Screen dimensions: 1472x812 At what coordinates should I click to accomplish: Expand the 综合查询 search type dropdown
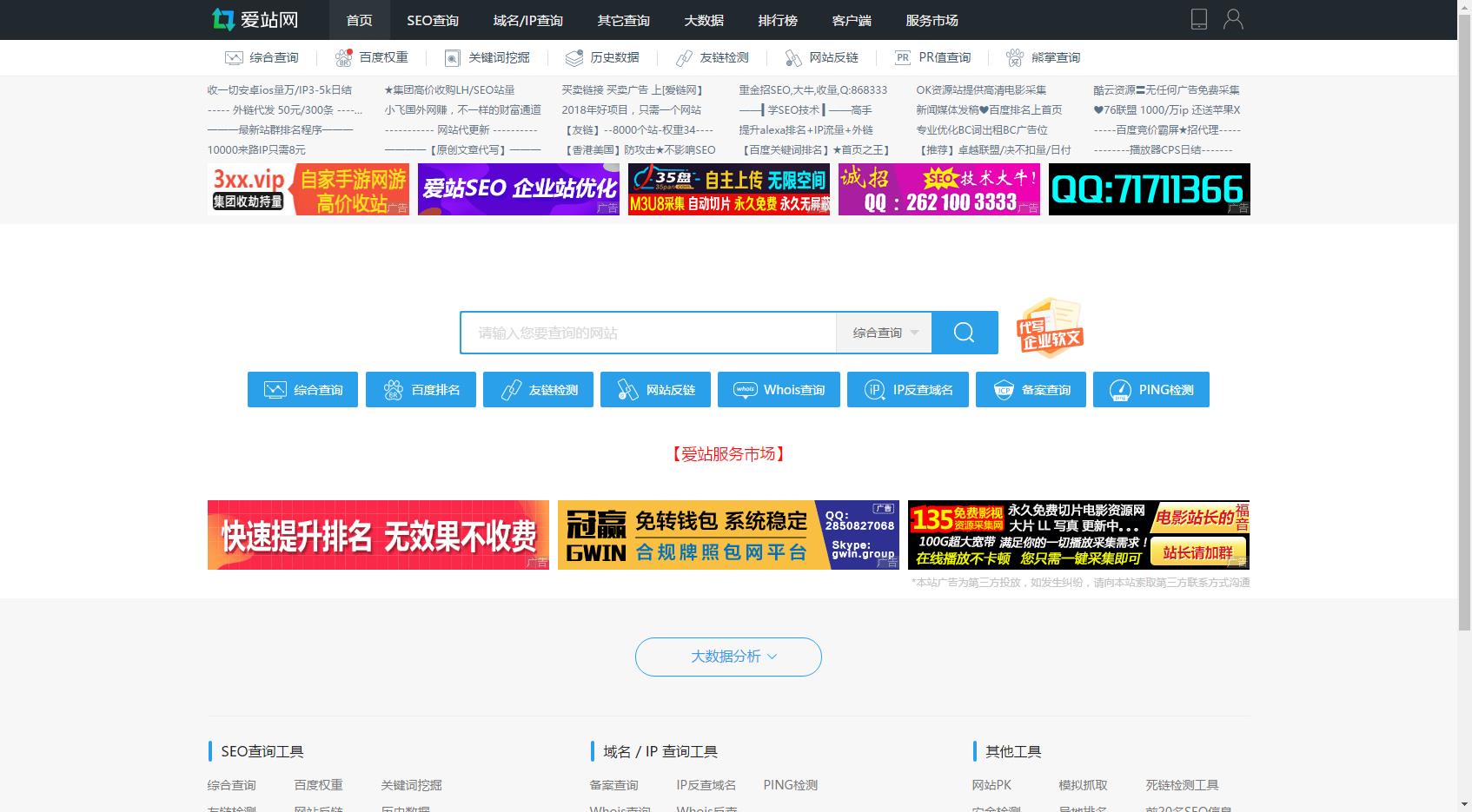point(884,333)
